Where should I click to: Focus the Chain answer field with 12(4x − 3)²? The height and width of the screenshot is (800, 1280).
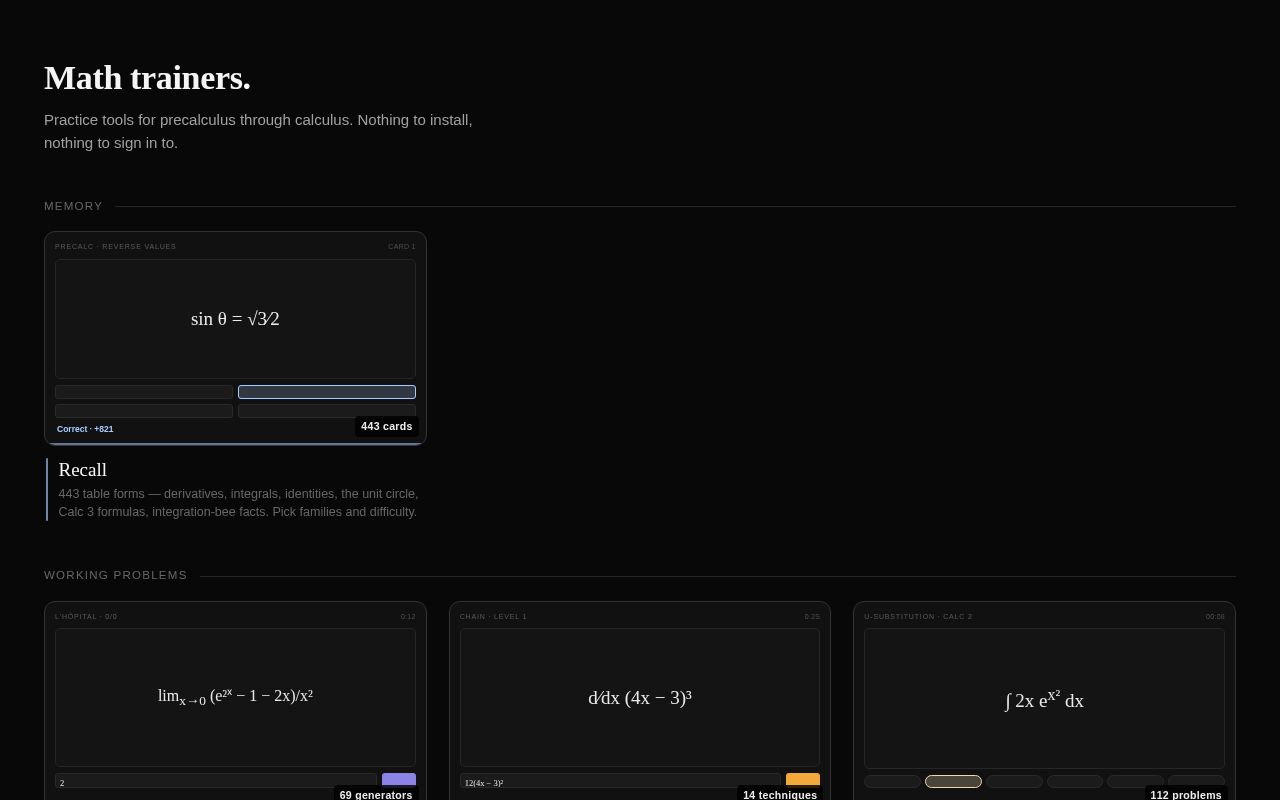[620, 780]
